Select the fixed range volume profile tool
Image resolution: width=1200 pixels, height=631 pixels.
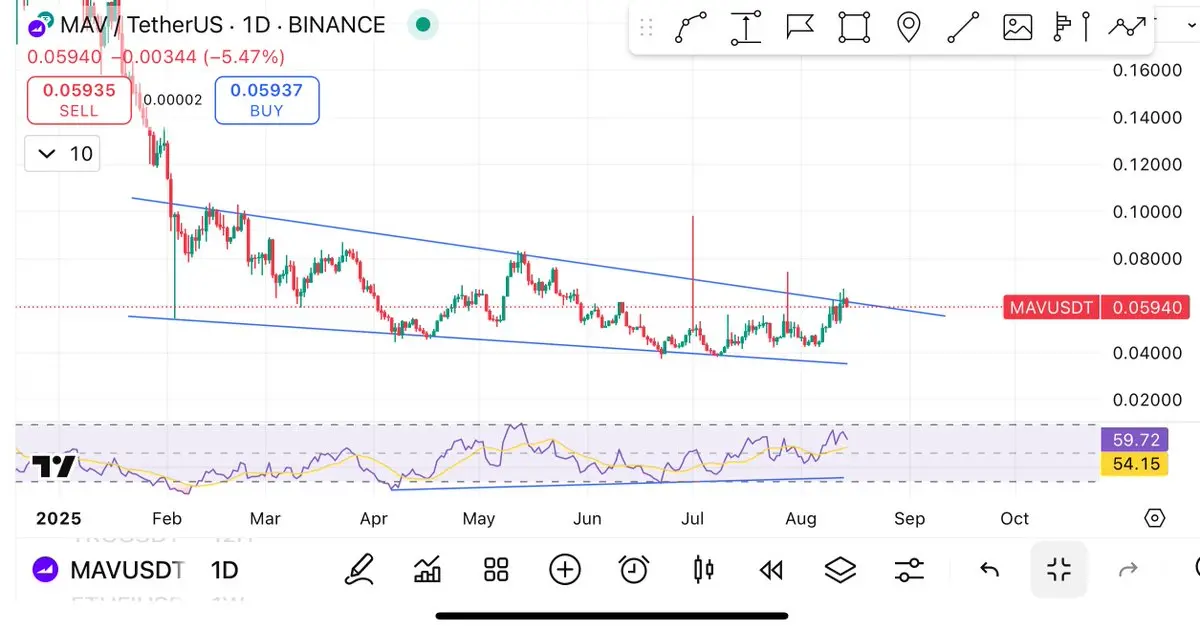(1071, 27)
